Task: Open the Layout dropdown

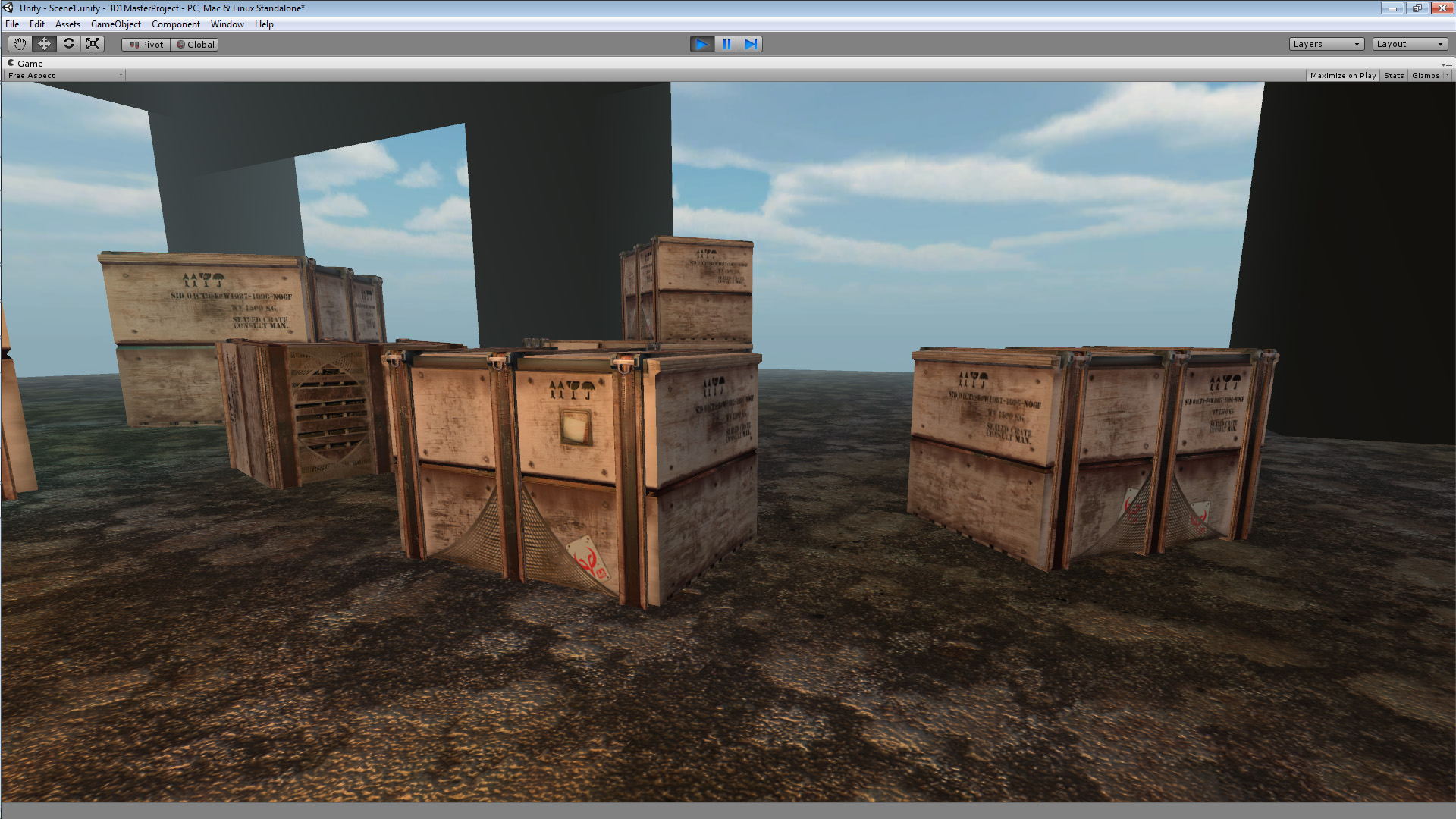Action: (x=1409, y=44)
